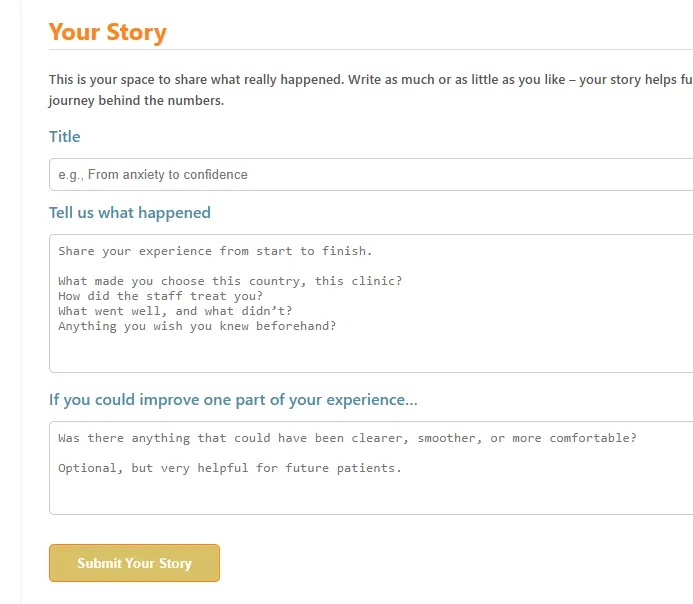693x604 pixels.
Task: Click placeholder 'Optional, but very helpful for future patients'
Action: click(x=230, y=468)
